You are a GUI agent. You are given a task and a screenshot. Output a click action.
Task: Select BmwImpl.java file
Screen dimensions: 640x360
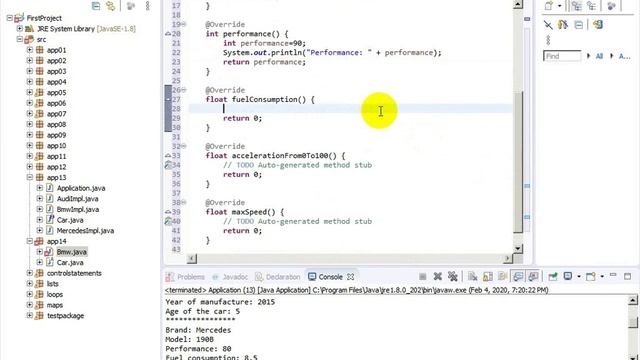point(78,209)
